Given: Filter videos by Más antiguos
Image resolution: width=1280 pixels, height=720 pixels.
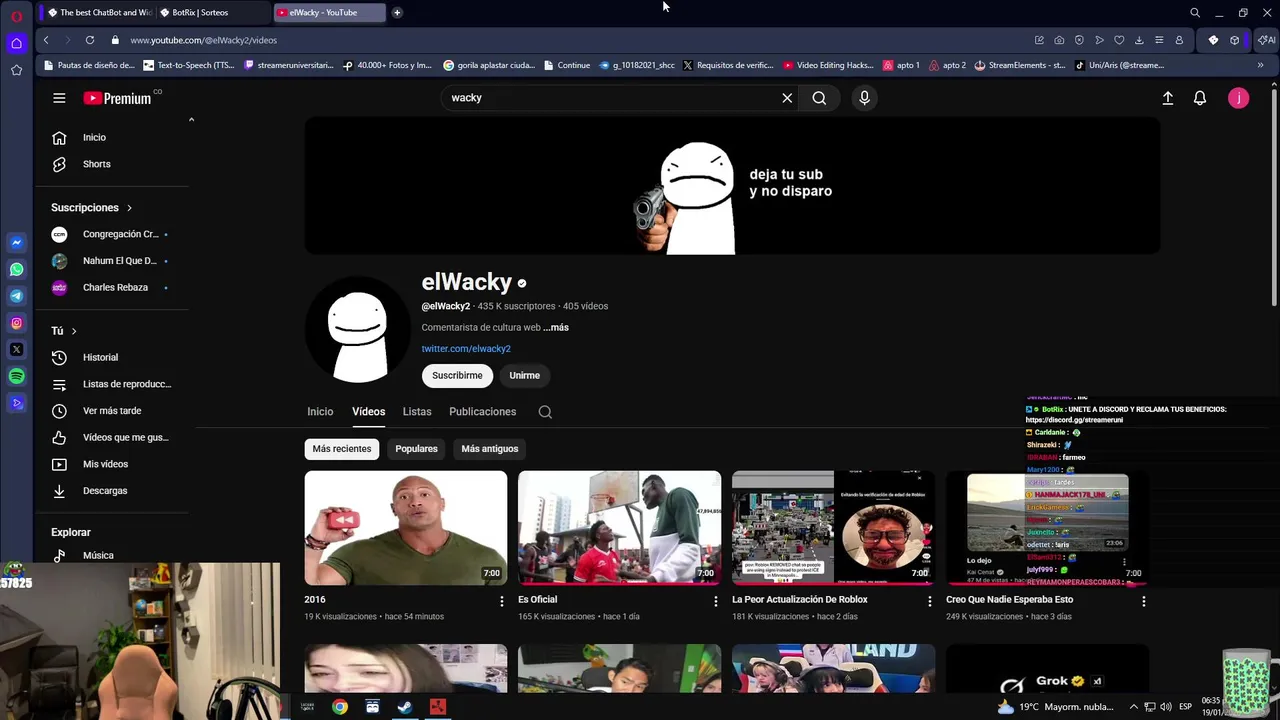Looking at the screenshot, I should (490, 449).
